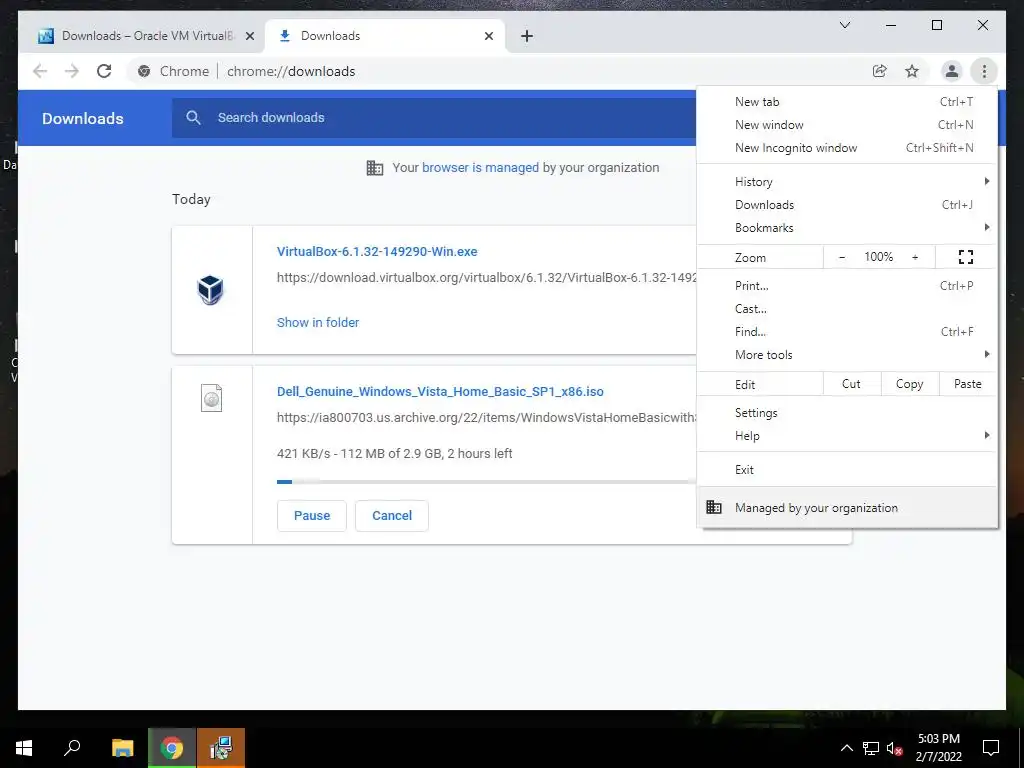This screenshot has height=768, width=1024.
Task: Click the search tabs chevron in title bar
Action: tap(844, 25)
